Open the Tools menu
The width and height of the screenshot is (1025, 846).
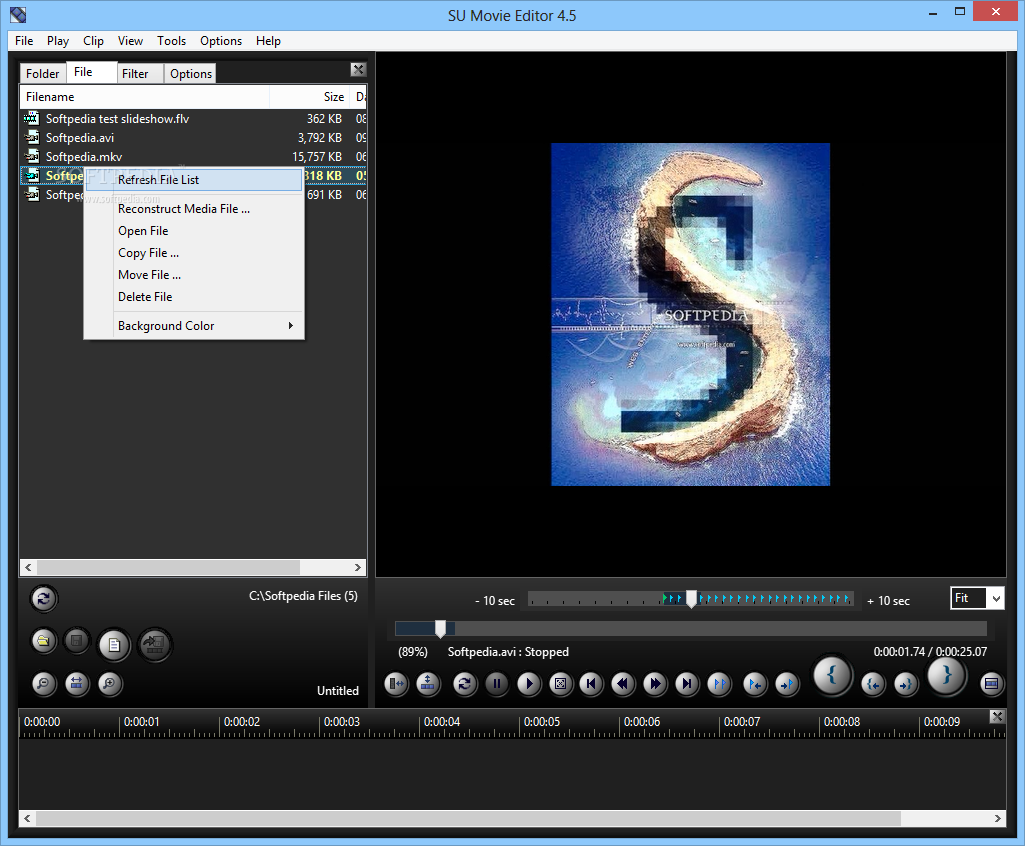point(171,41)
